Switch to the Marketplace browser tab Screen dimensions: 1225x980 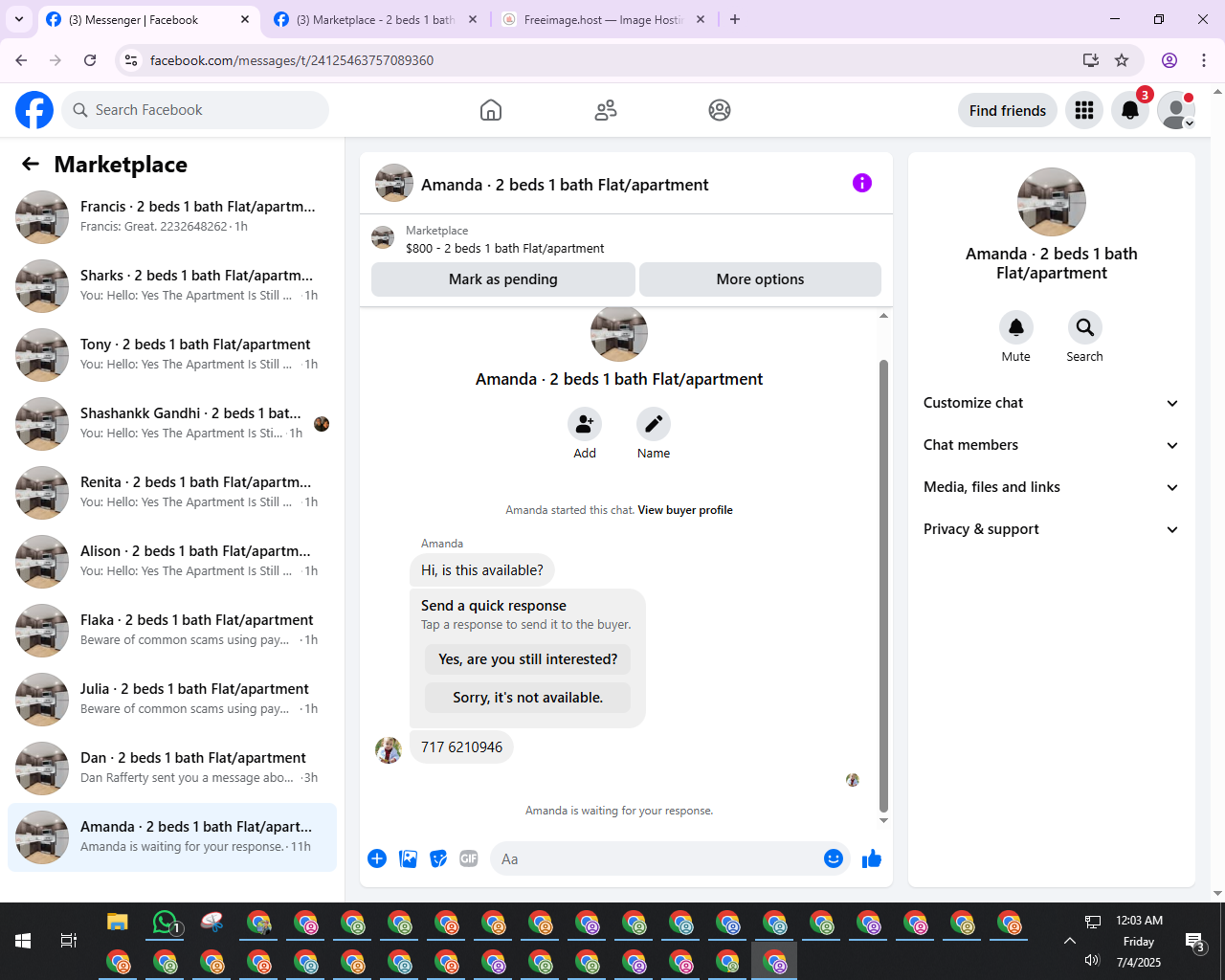point(376,19)
